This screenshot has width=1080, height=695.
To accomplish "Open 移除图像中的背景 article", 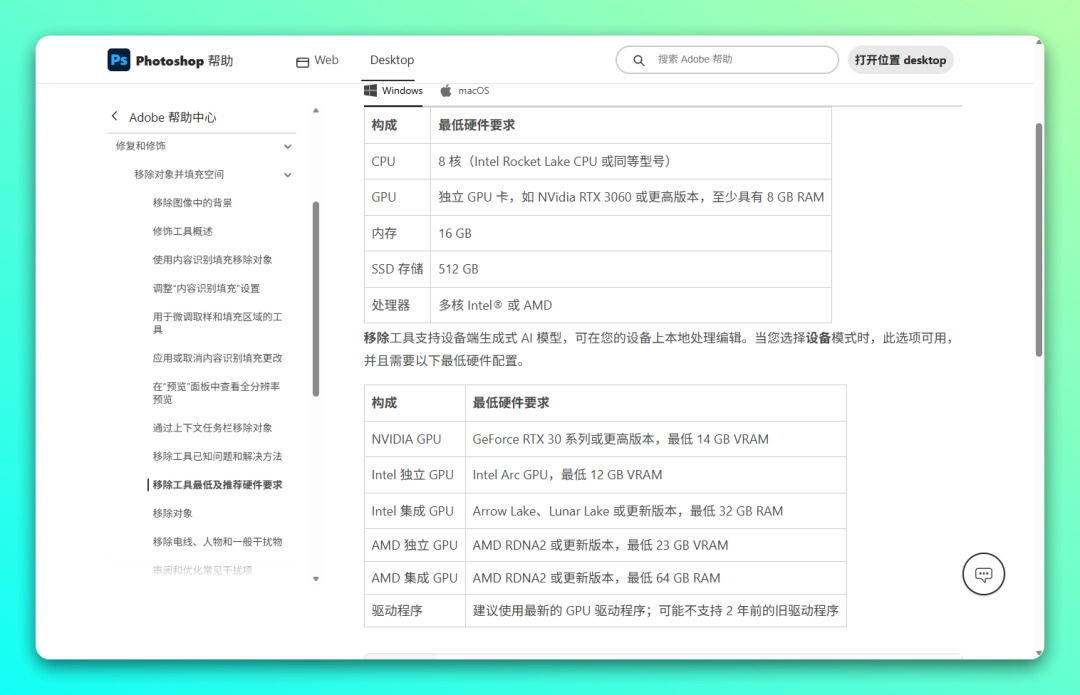I will (192, 203).
